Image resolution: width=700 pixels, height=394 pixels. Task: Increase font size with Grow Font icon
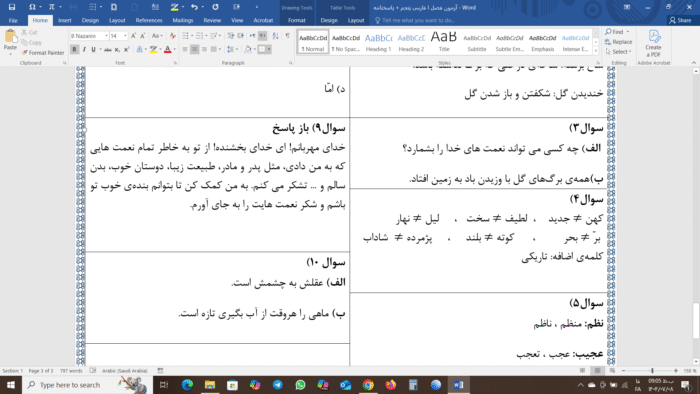tap(133, 36)
